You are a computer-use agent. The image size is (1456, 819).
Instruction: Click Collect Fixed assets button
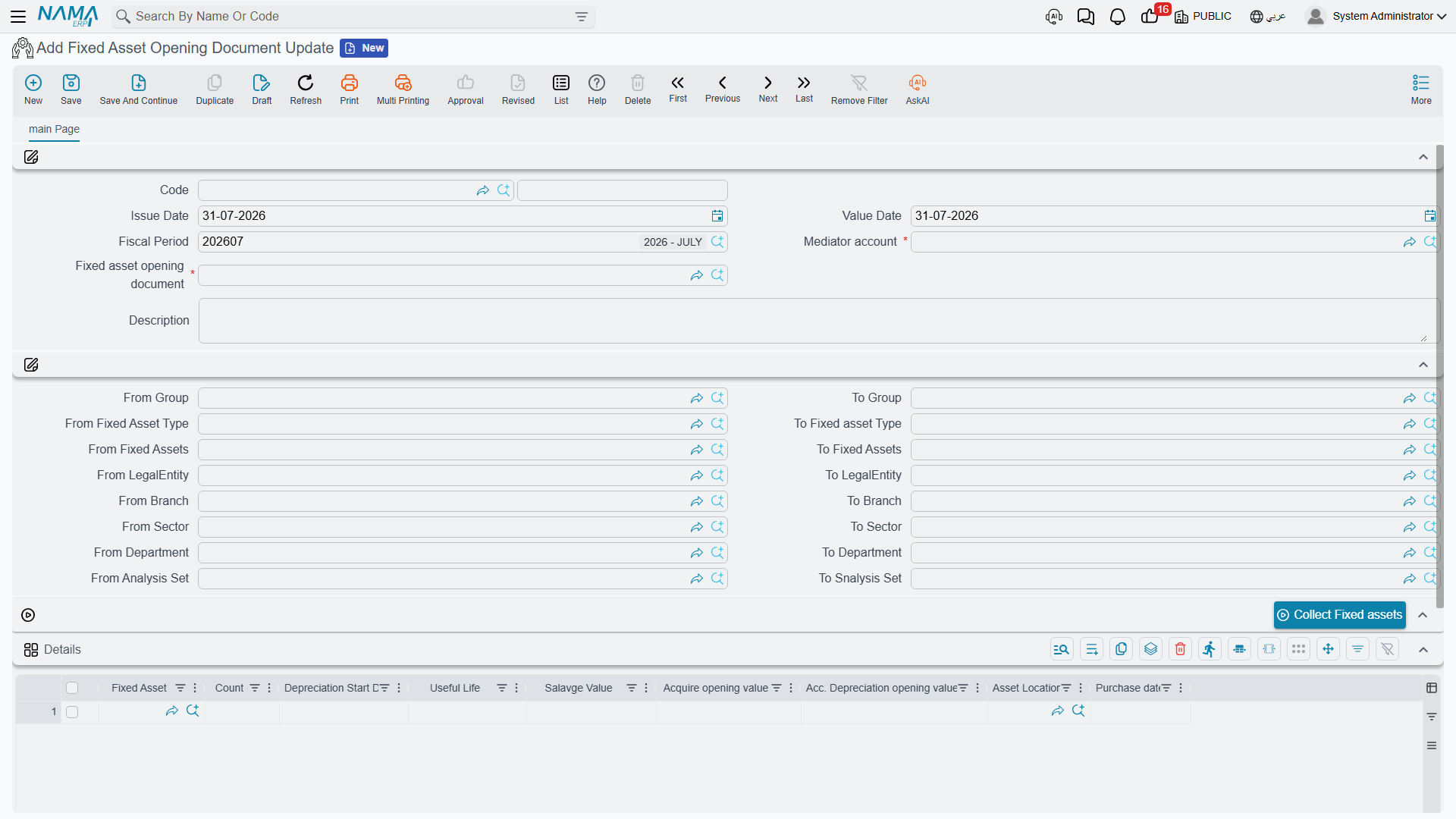tap(1339, 615)
